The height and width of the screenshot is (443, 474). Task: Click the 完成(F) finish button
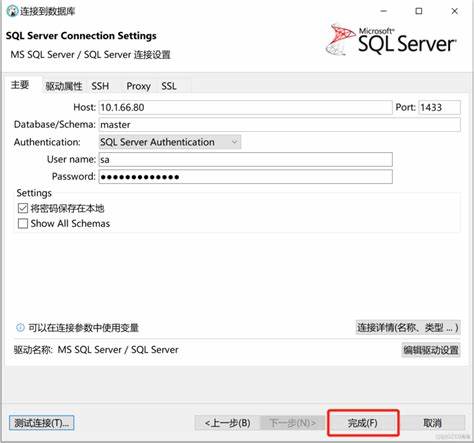[363, 423]
